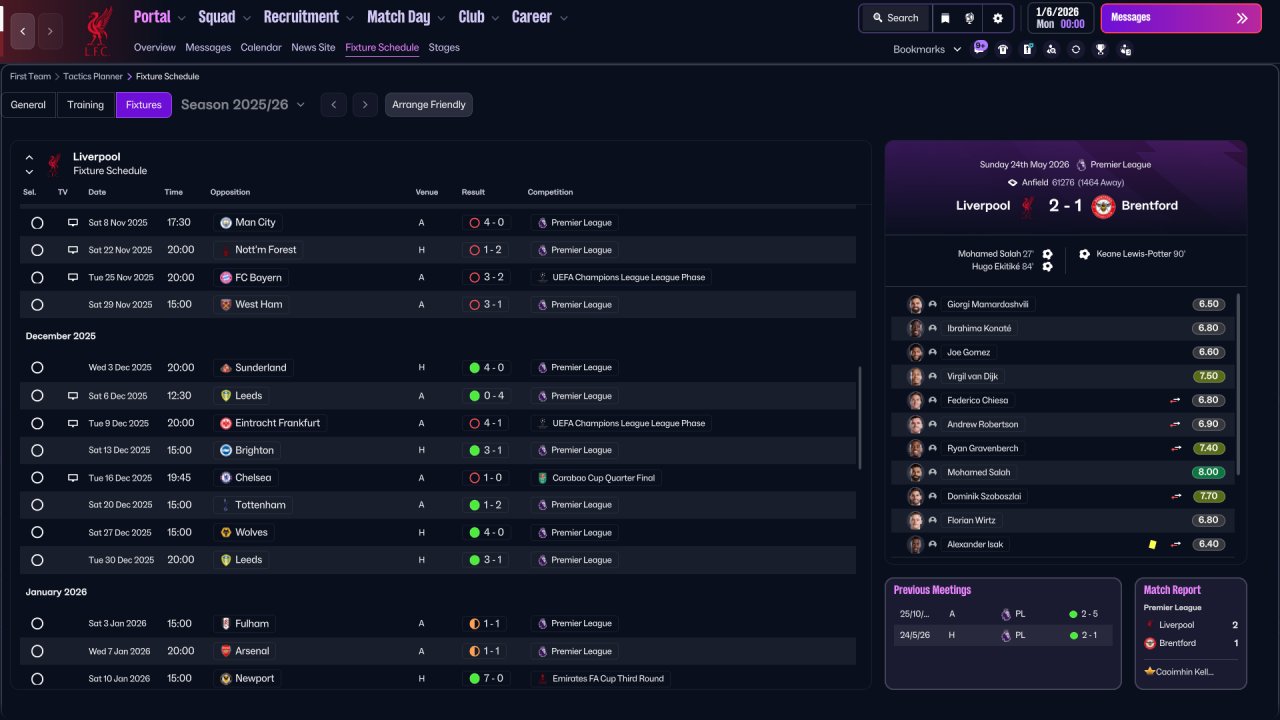The height and width of the screenshot is (720, 1280).
Task: Click the date and time display
Action: pyautogui.click(x=1060, y=18)
